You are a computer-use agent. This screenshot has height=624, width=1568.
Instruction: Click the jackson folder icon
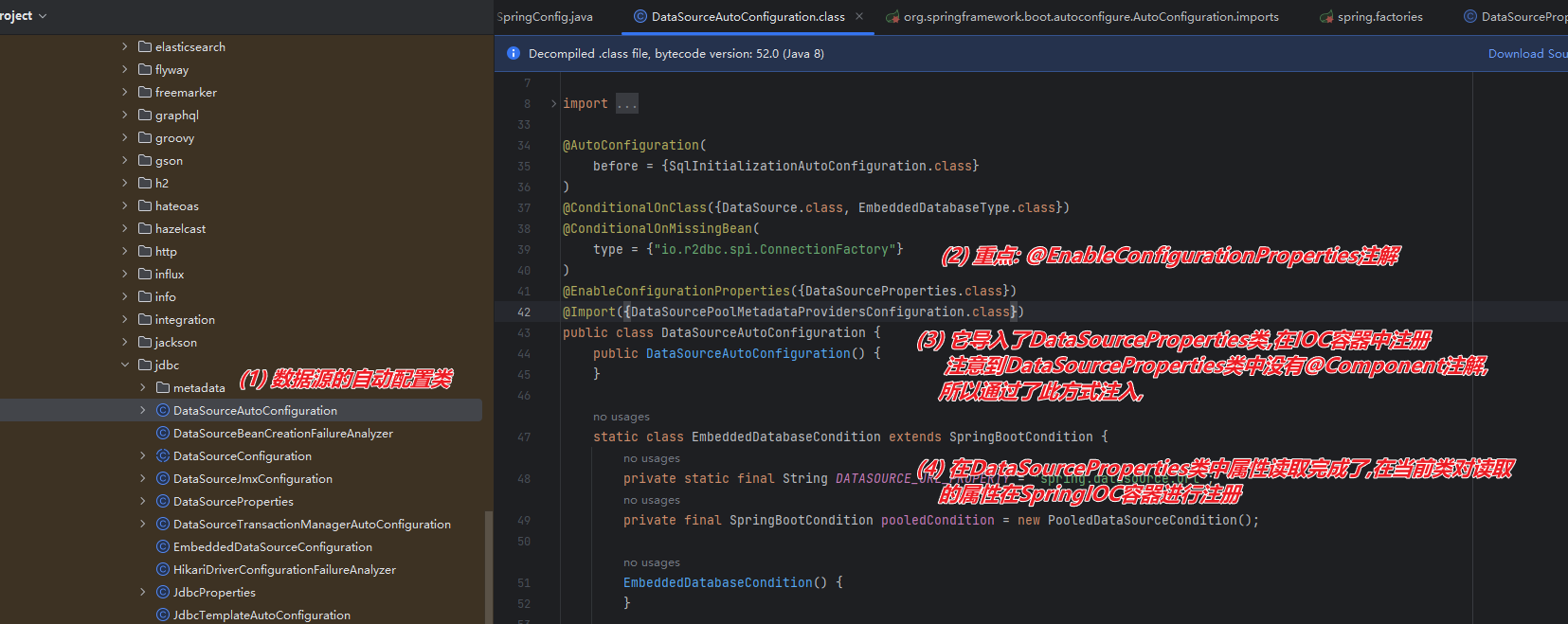click(145, 342)
